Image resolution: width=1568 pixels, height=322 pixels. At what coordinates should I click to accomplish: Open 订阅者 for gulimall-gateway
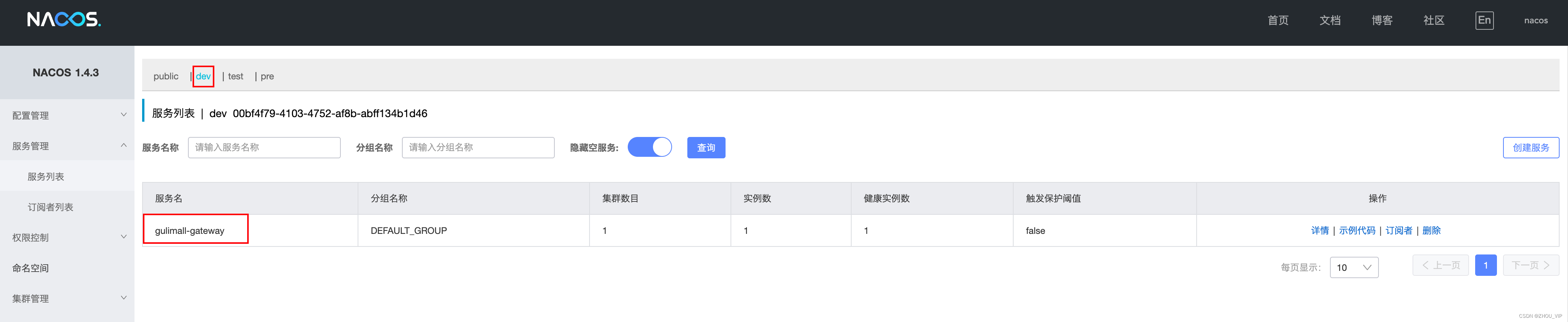coord(1399,230)
